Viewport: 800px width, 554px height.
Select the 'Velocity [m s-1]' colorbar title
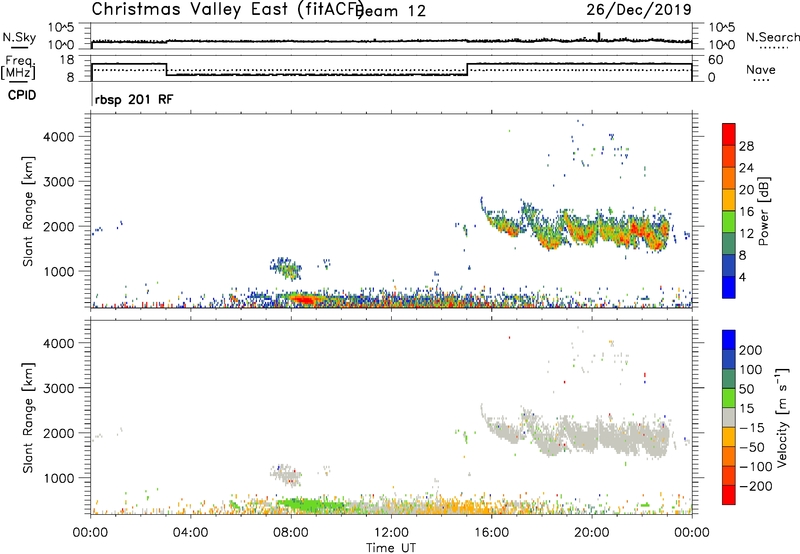tap(781, 418)
